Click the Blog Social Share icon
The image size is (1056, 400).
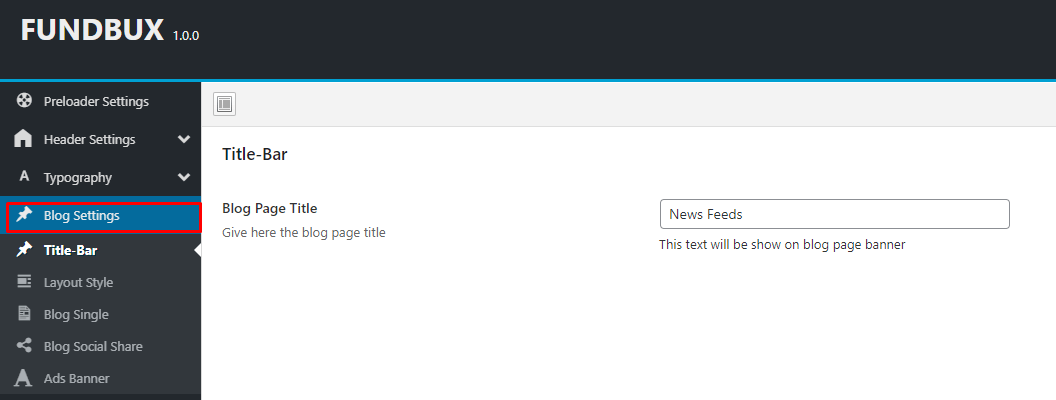point(24,346)
